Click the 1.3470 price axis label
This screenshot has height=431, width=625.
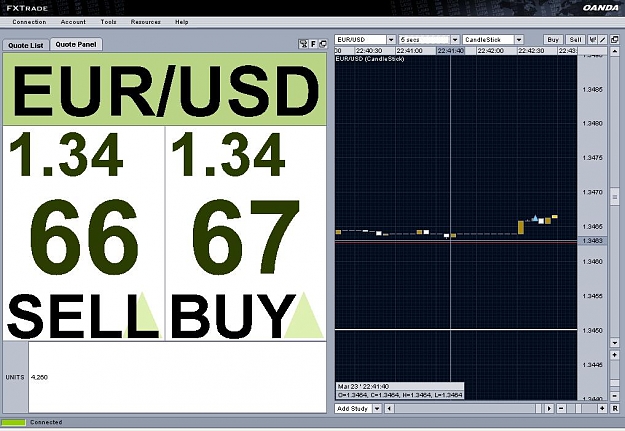(x=592, y=192)
